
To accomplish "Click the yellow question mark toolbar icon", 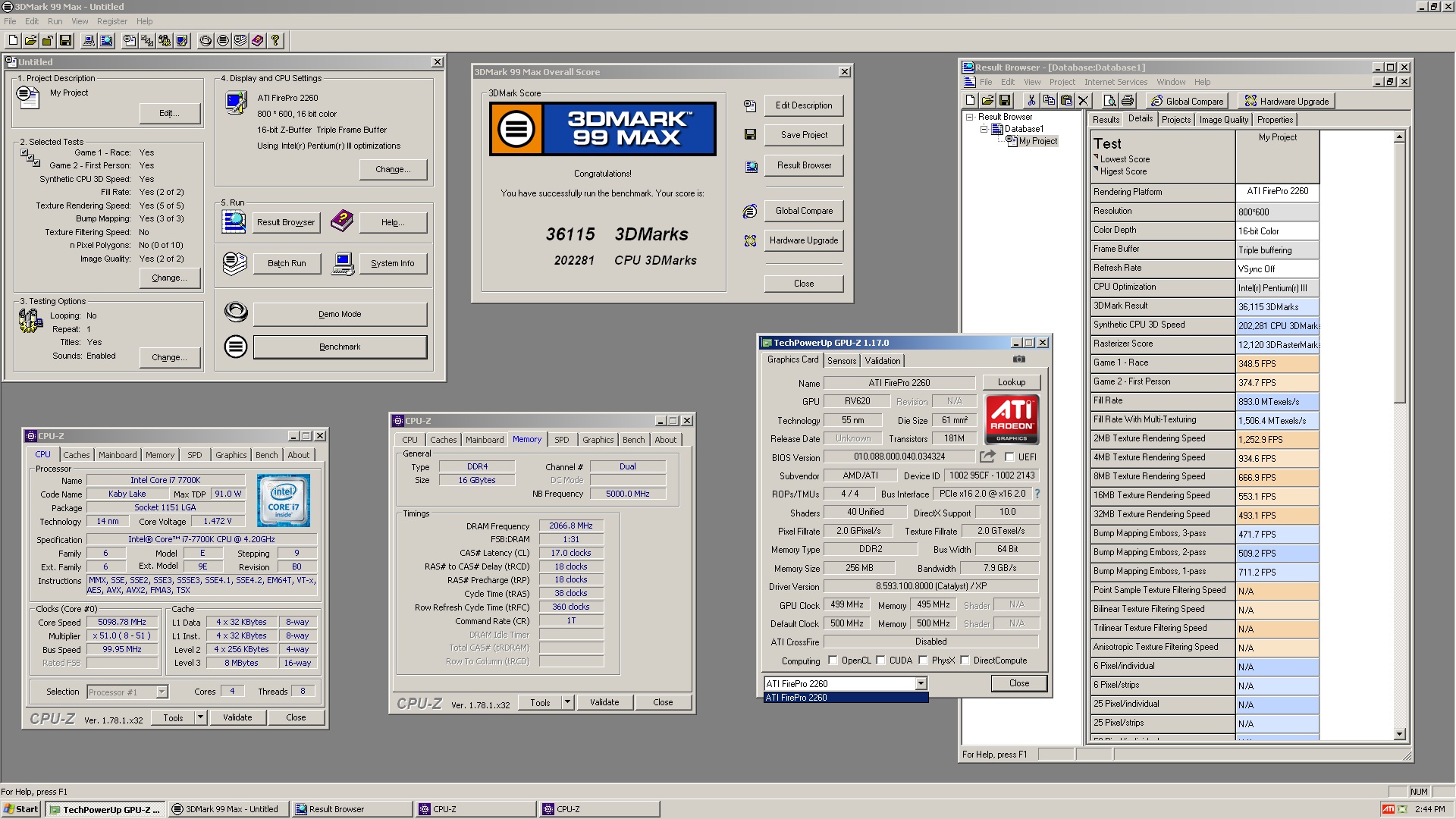I will [x=275, y=40].
